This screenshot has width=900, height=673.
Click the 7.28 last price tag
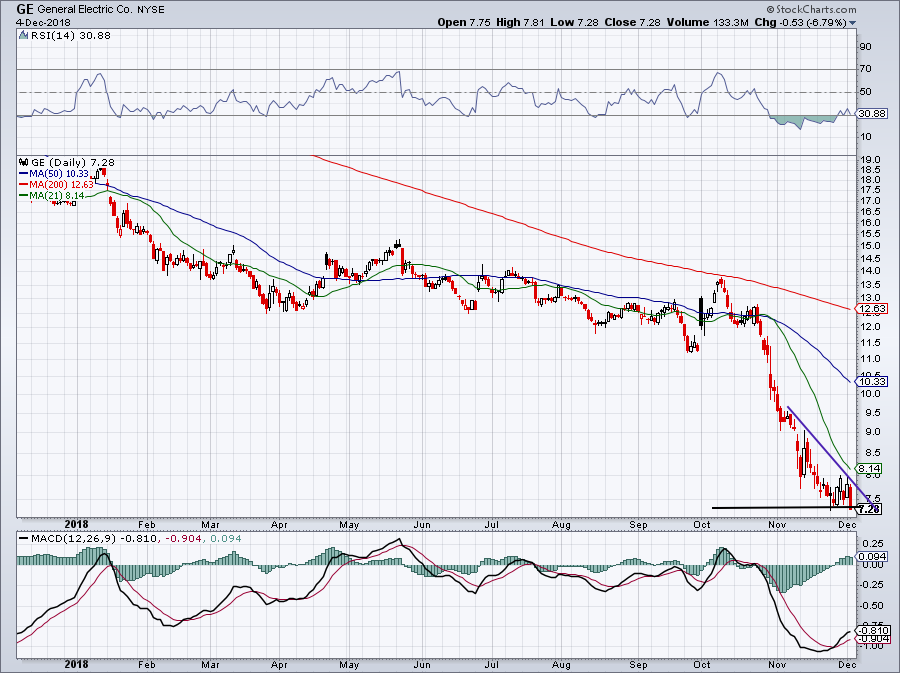pyautogui.click(x=868, y=509)
